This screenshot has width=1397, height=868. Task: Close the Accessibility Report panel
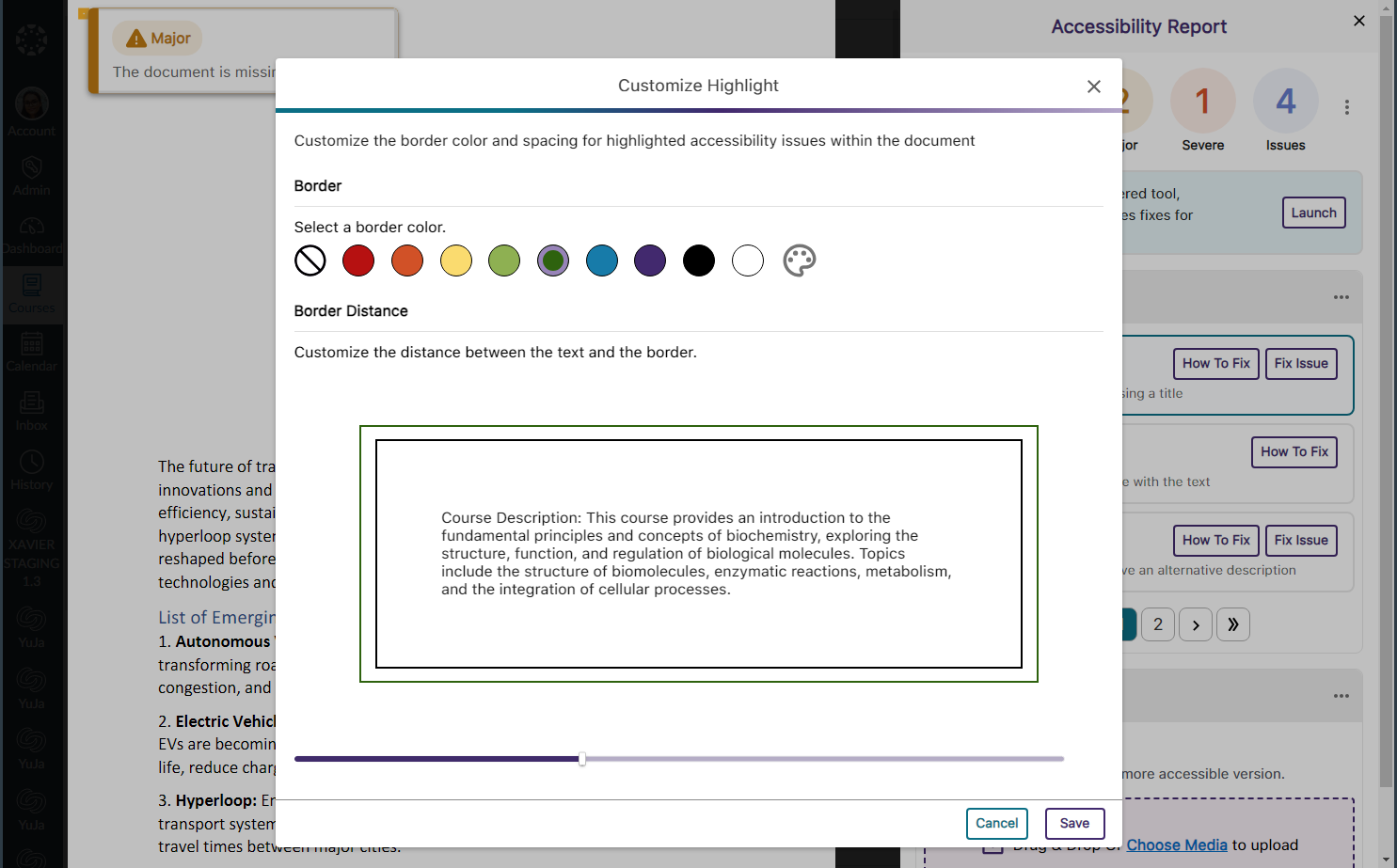coord(1358,21)
